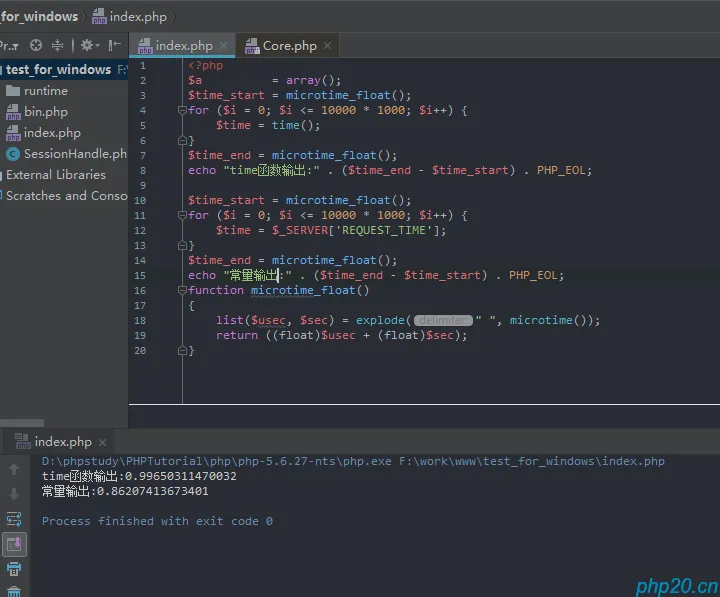Select the index.php run tab
The height and width of the screenshot is (597, 720).
point(62,441)
